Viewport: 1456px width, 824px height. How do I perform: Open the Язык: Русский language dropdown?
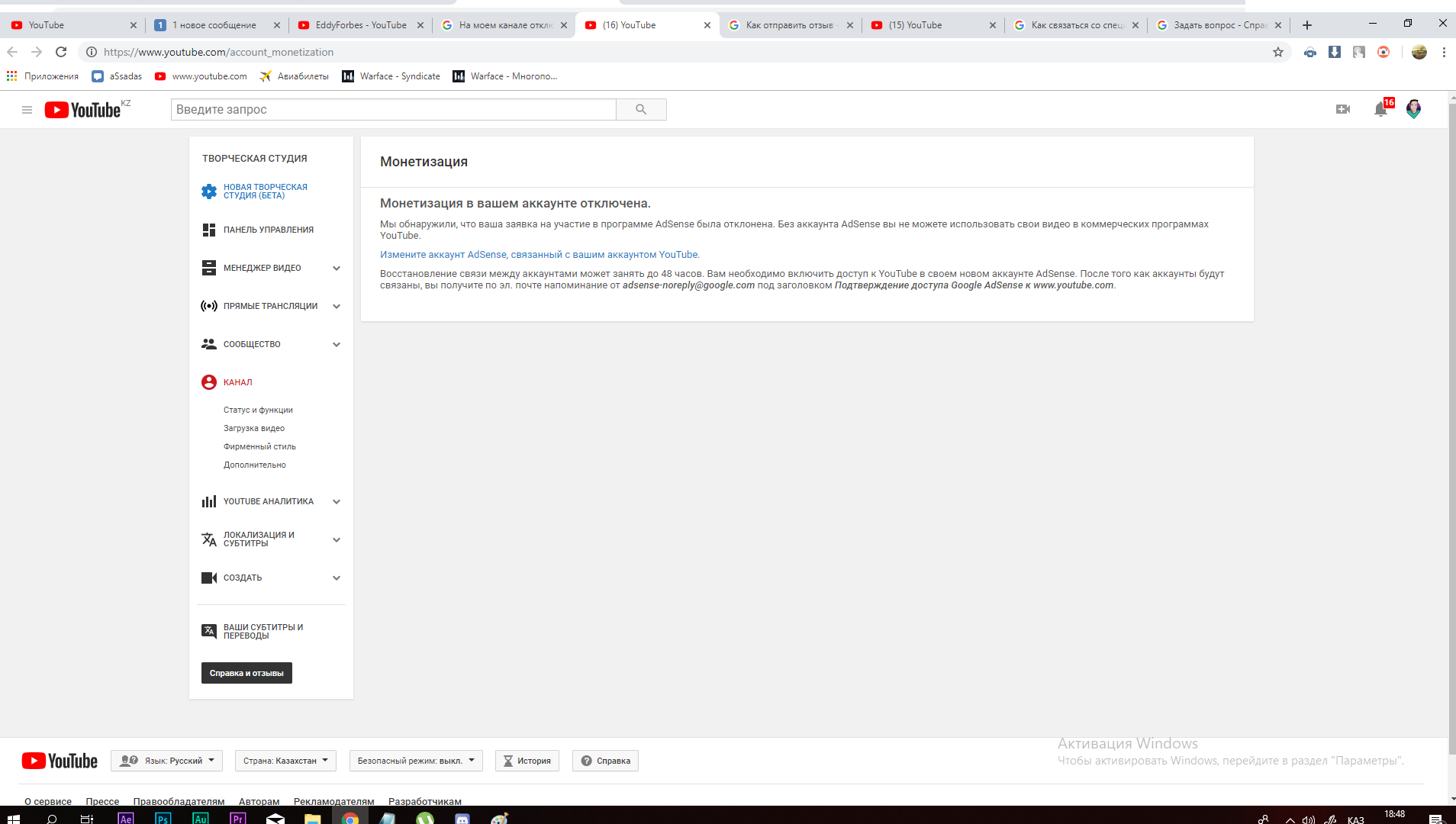tap(167, 761)
